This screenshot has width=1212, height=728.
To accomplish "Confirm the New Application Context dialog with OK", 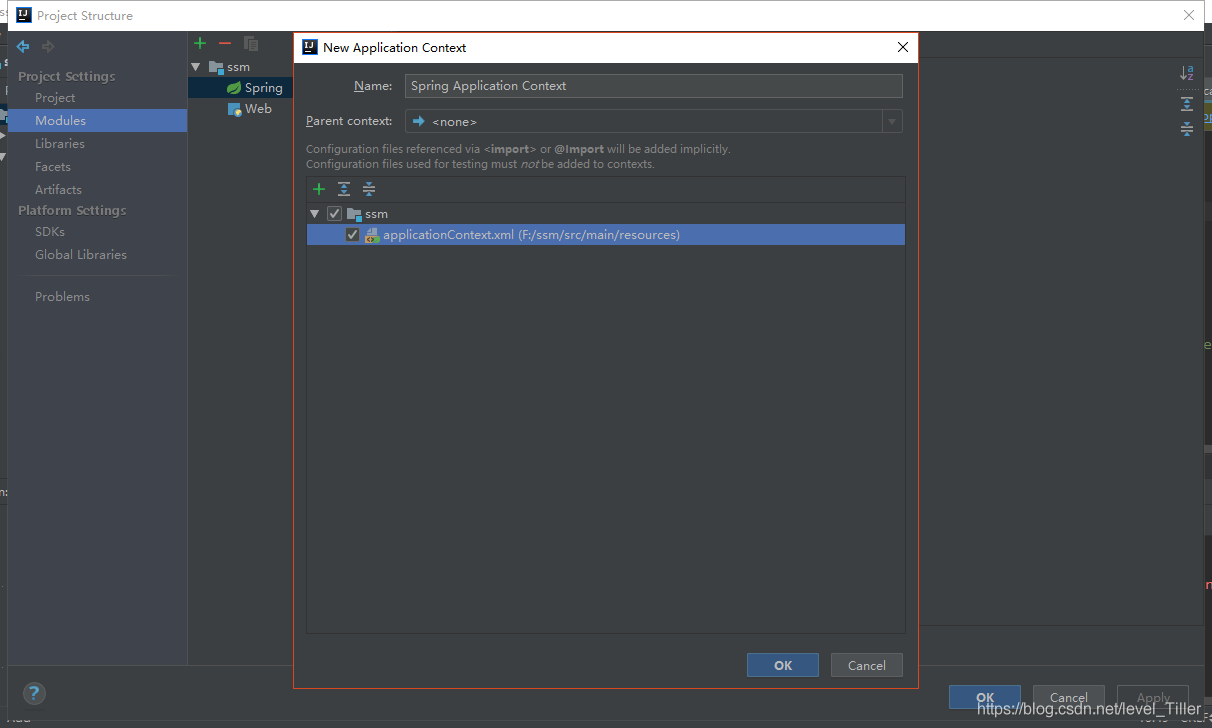I will [783, 665].
